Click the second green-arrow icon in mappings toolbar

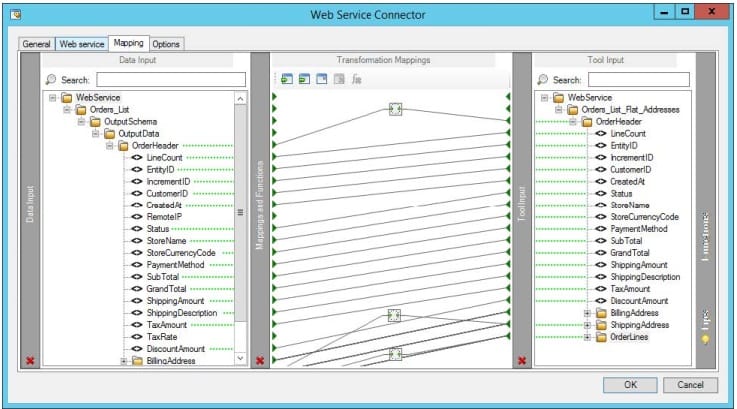point(304,79)
